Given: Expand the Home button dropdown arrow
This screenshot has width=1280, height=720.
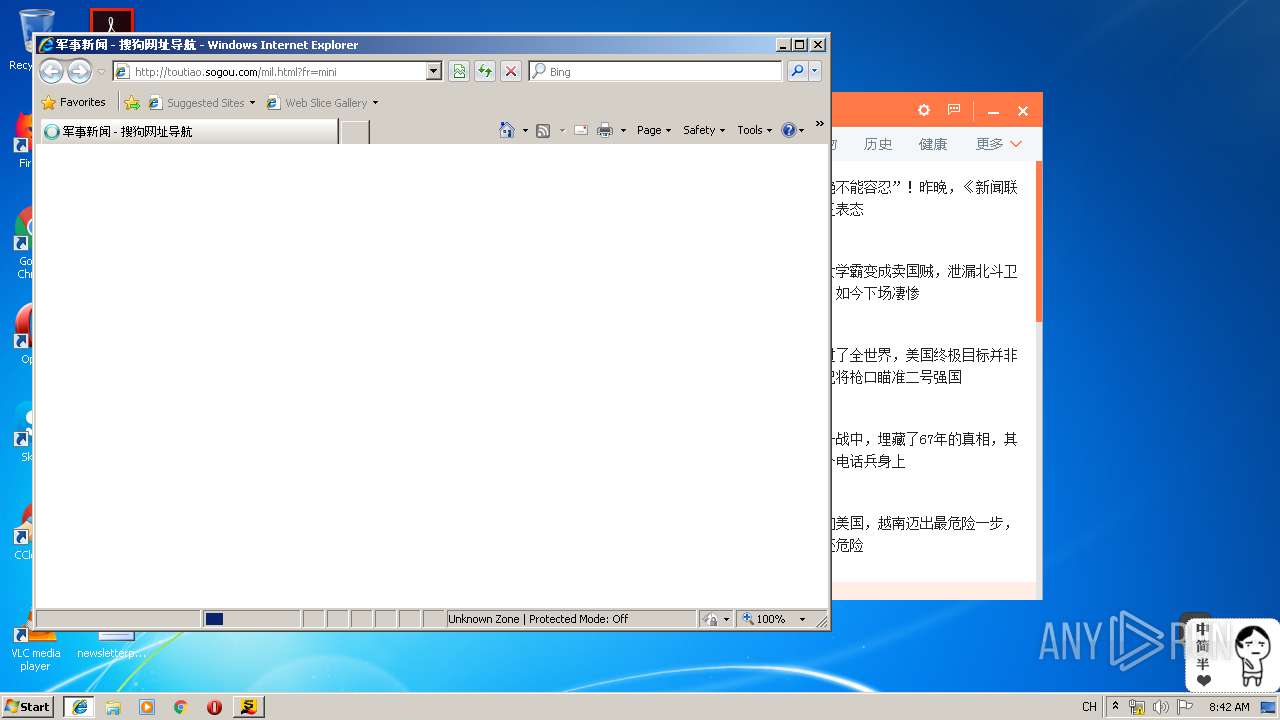Looking at the screenshot, I should 525,130.
